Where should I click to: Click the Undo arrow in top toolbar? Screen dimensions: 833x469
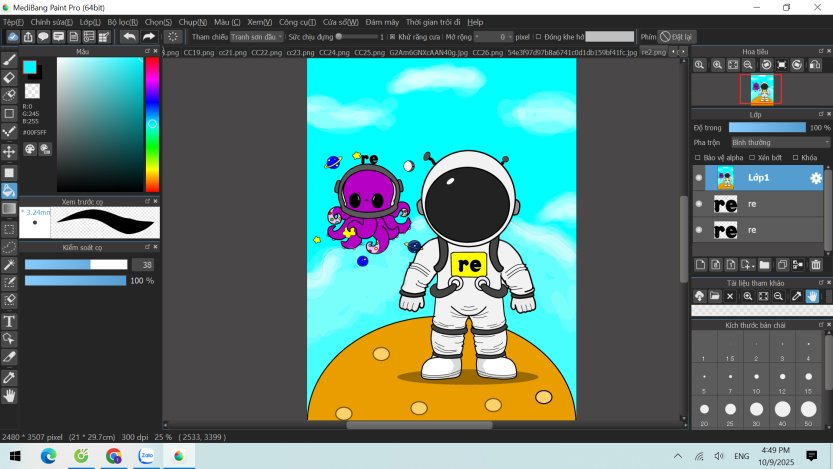tap(129, 37)
